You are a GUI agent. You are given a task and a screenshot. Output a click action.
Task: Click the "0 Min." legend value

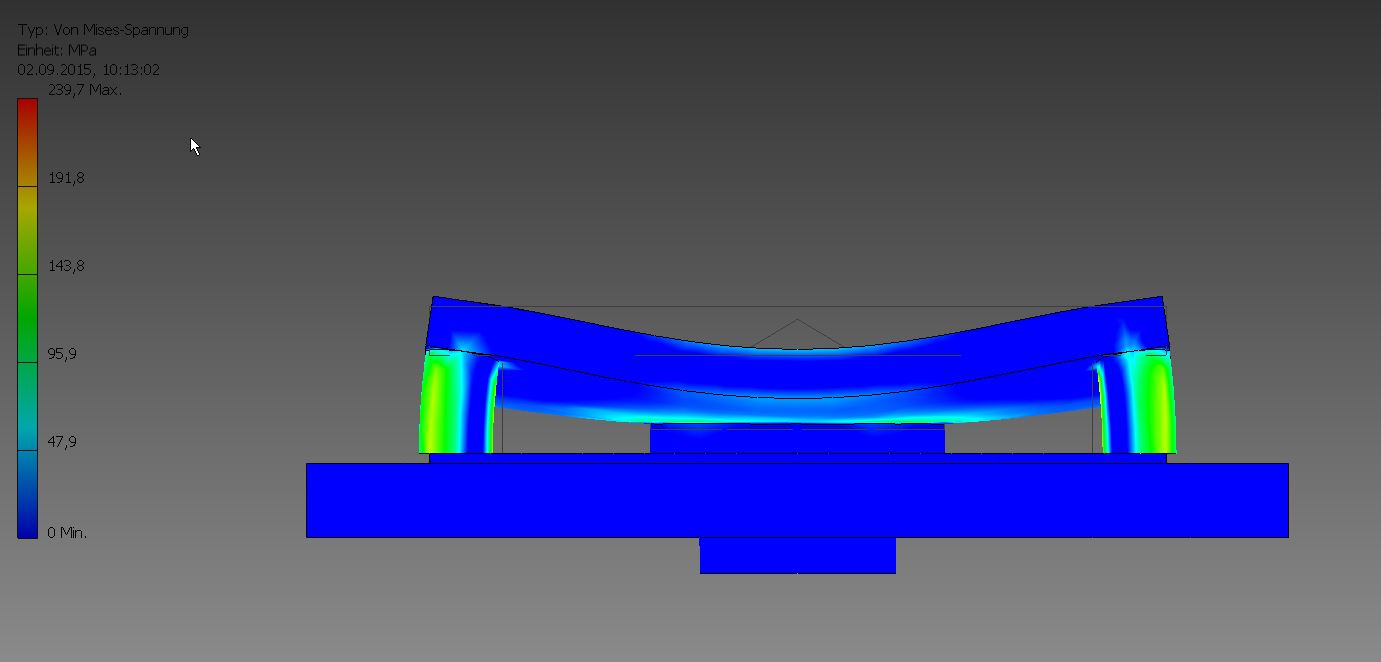67,533
